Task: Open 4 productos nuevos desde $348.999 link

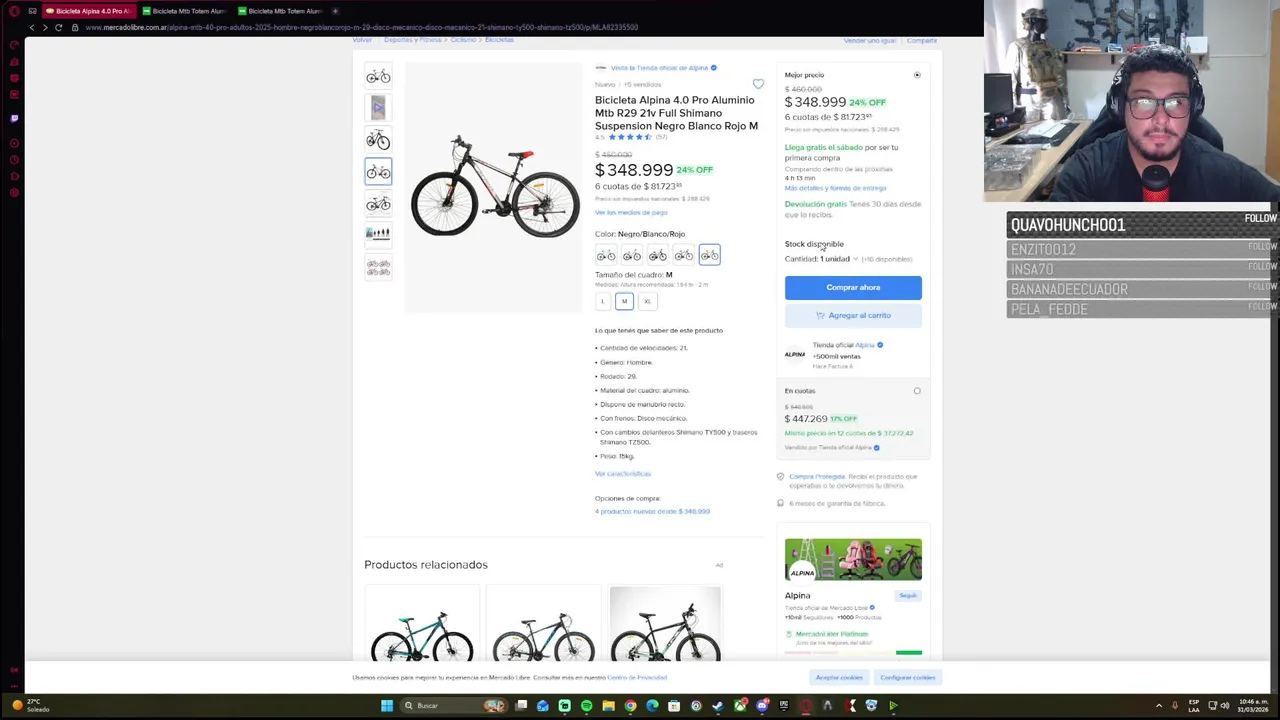Action: (x=652, y=511)
